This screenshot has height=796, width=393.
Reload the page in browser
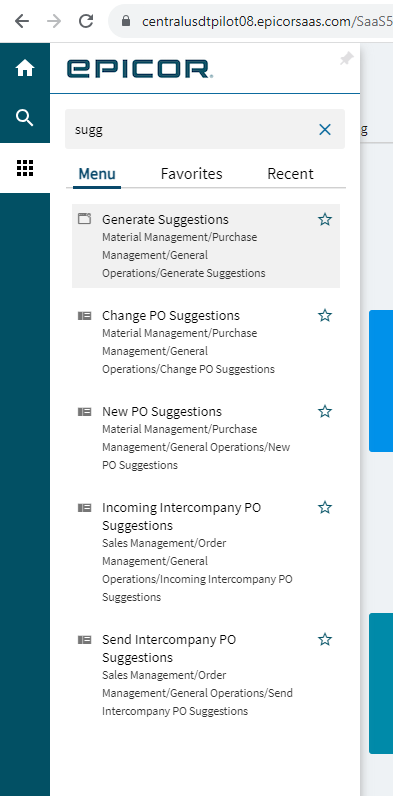86,21
